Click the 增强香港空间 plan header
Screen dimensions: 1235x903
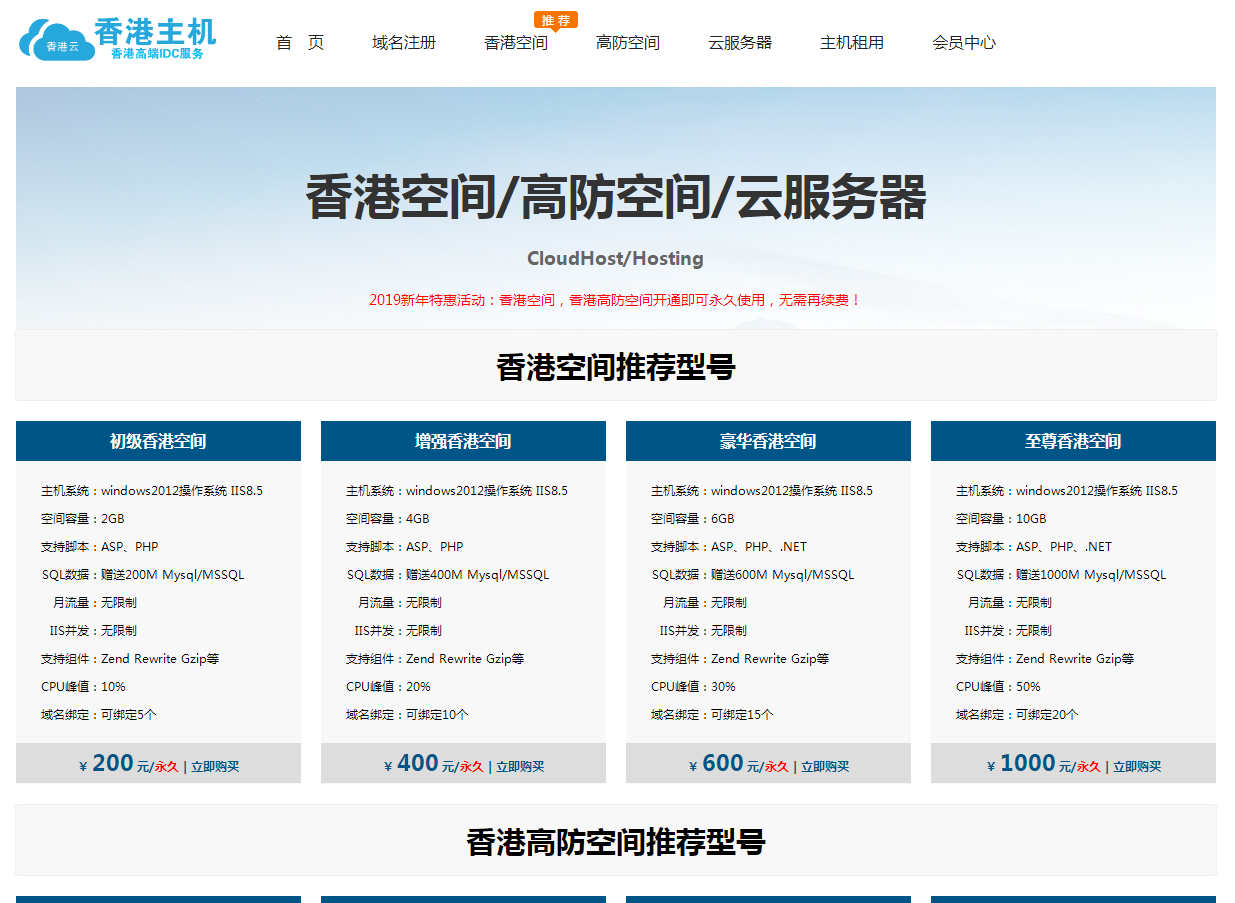point(463,441)
